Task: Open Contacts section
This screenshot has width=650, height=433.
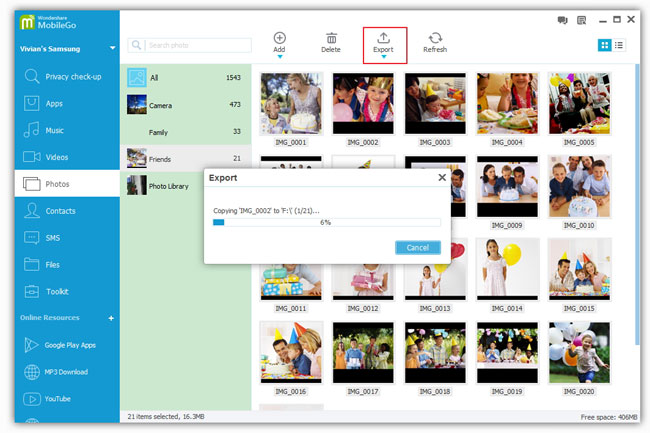Action: pos(67,211)
